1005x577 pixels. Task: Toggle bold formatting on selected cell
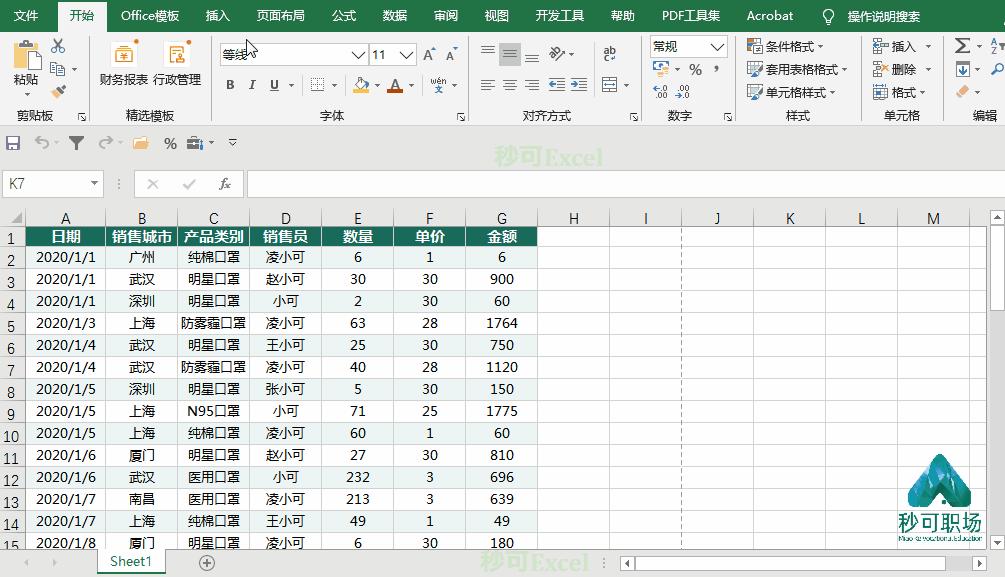coord(230,85)
